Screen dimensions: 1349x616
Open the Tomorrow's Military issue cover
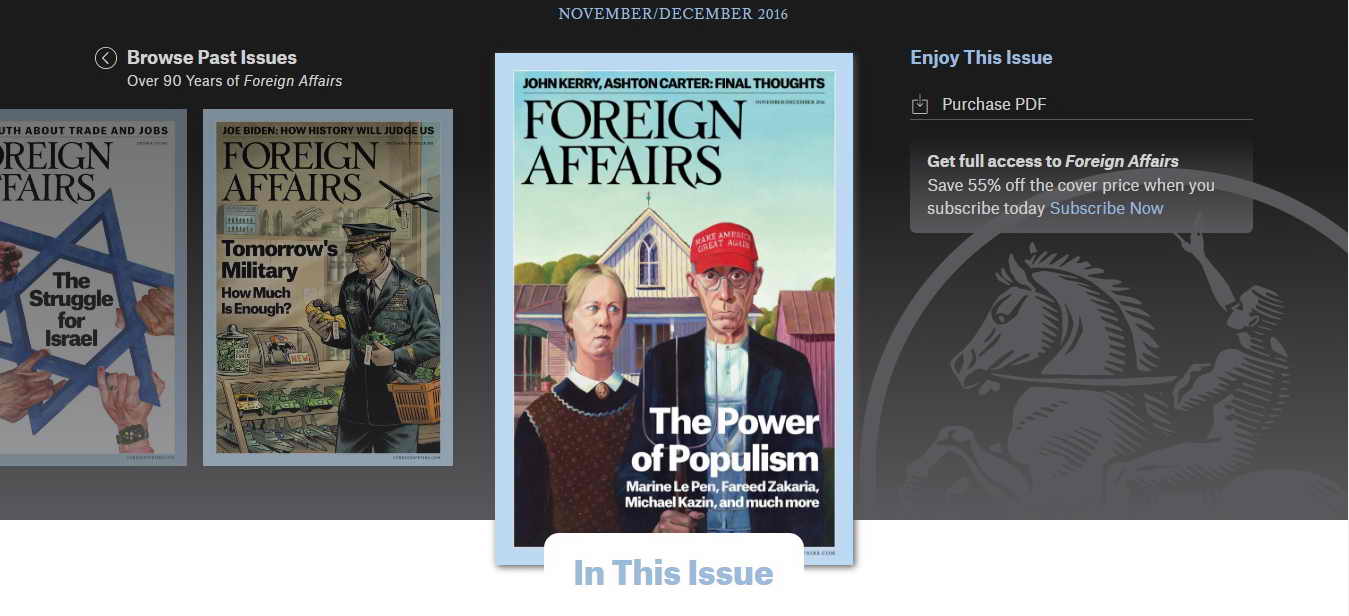click(x=328, y=287)
